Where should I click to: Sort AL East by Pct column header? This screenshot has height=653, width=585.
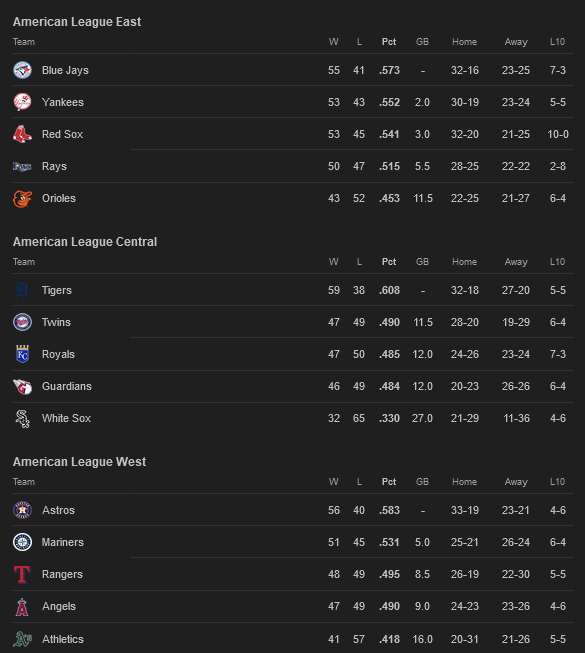point(389,42)
